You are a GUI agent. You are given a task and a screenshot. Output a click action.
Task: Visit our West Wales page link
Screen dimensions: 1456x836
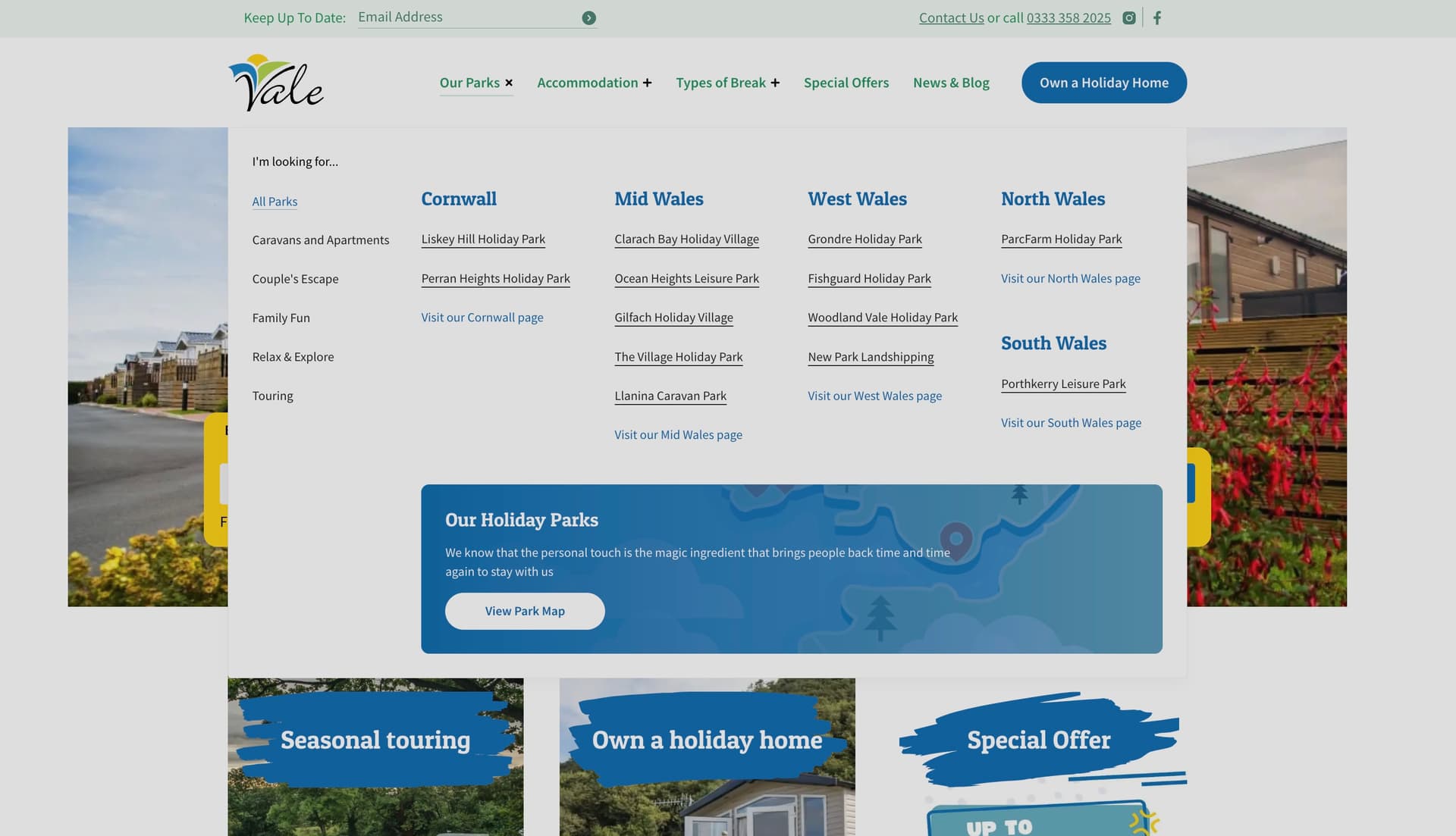click(874, 396)
